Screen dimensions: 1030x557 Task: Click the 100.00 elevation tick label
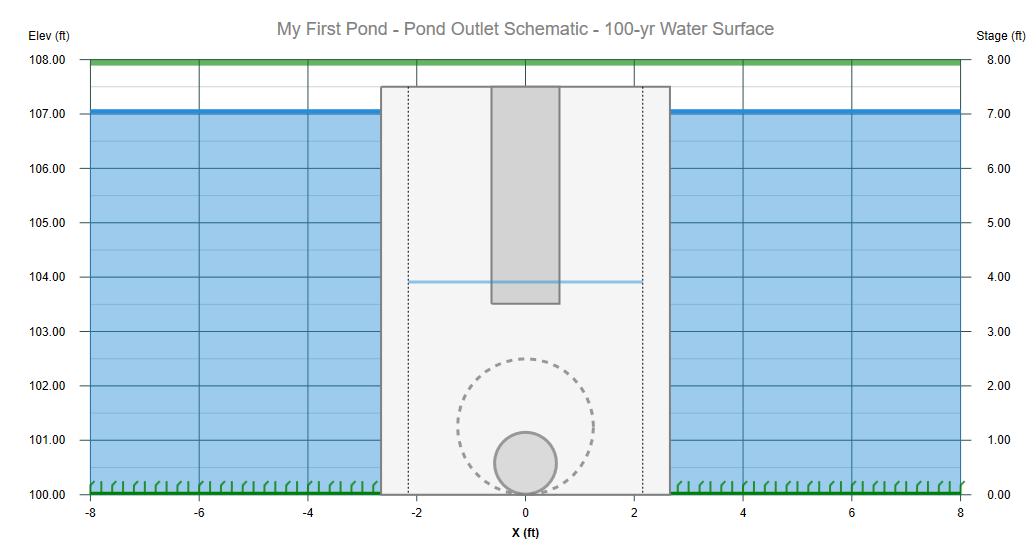click(x=47, y=495)
